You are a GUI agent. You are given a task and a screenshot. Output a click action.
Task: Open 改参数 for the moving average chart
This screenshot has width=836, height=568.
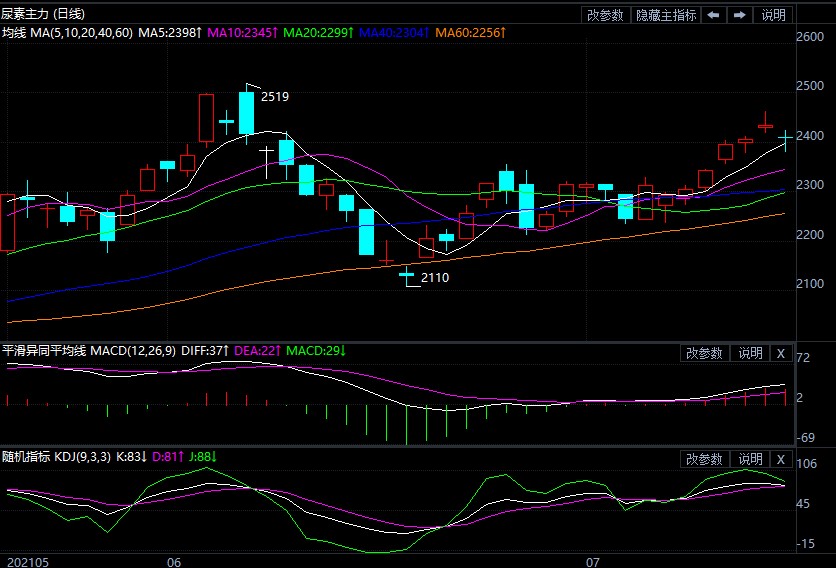point(606,15)
